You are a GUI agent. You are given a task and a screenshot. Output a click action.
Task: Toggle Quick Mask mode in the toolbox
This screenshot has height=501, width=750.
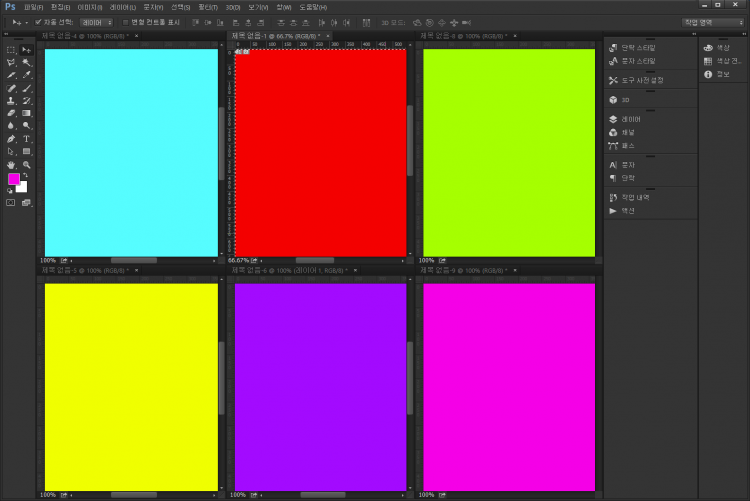click(11, 202)
